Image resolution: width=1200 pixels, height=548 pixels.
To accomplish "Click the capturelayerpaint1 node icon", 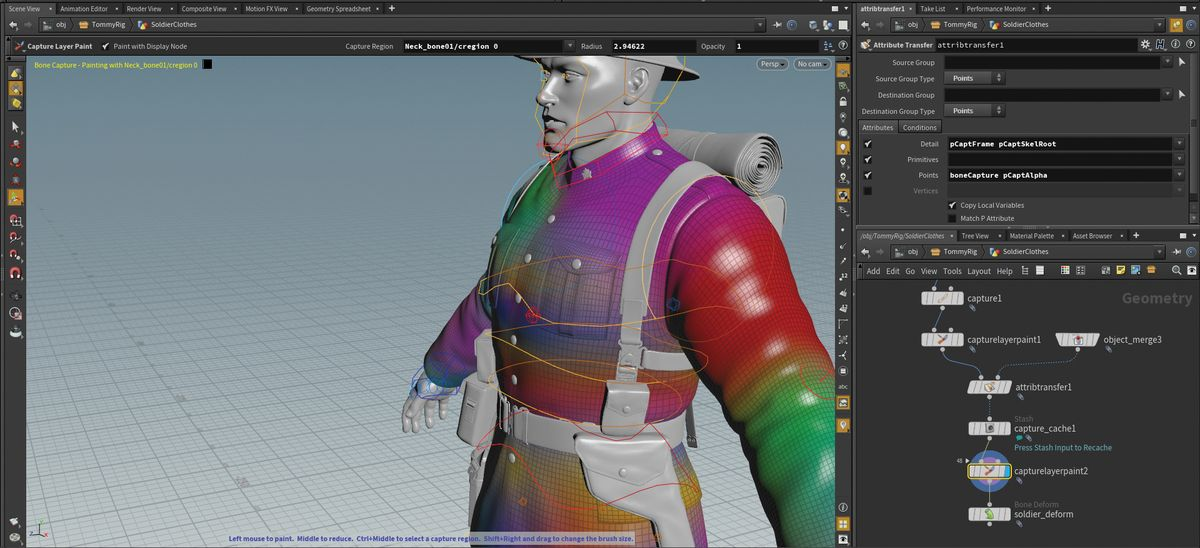I will (x=942, y=339).
